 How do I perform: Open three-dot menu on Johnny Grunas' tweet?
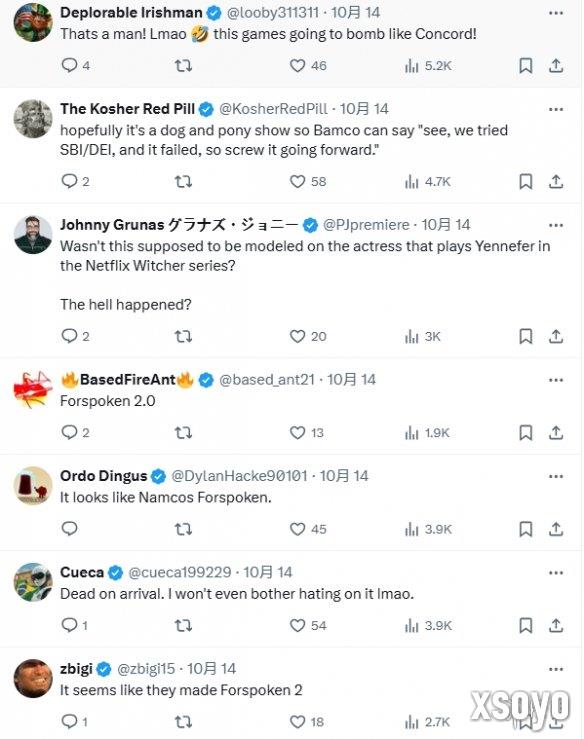click(556, 225)
